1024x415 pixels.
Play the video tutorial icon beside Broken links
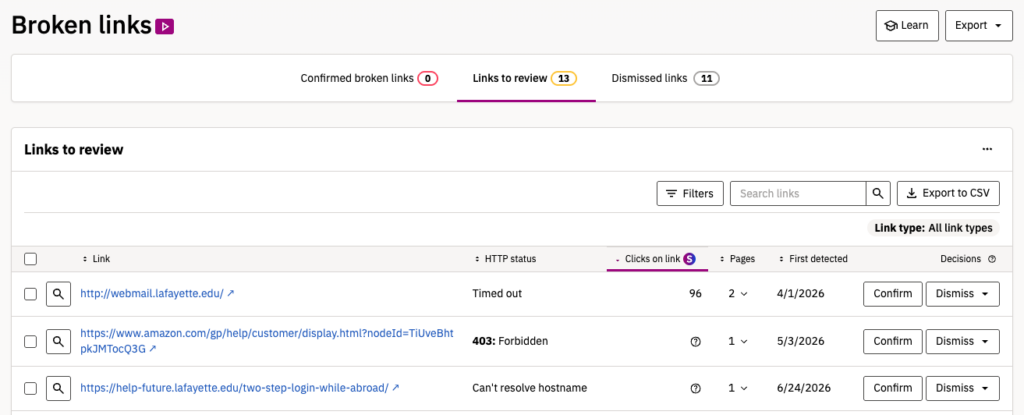pyautogui.click(x=165, y=26)
